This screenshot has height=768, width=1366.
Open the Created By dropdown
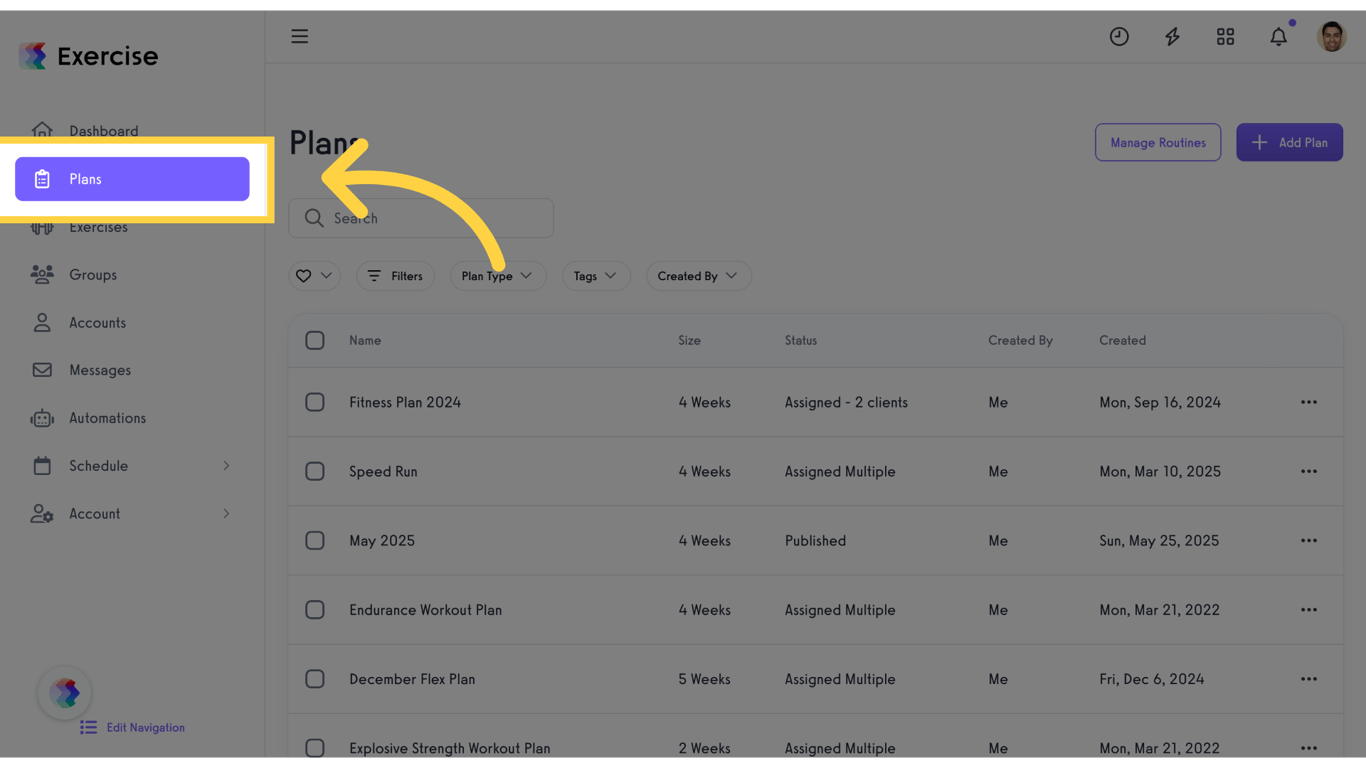click(697, 276)
